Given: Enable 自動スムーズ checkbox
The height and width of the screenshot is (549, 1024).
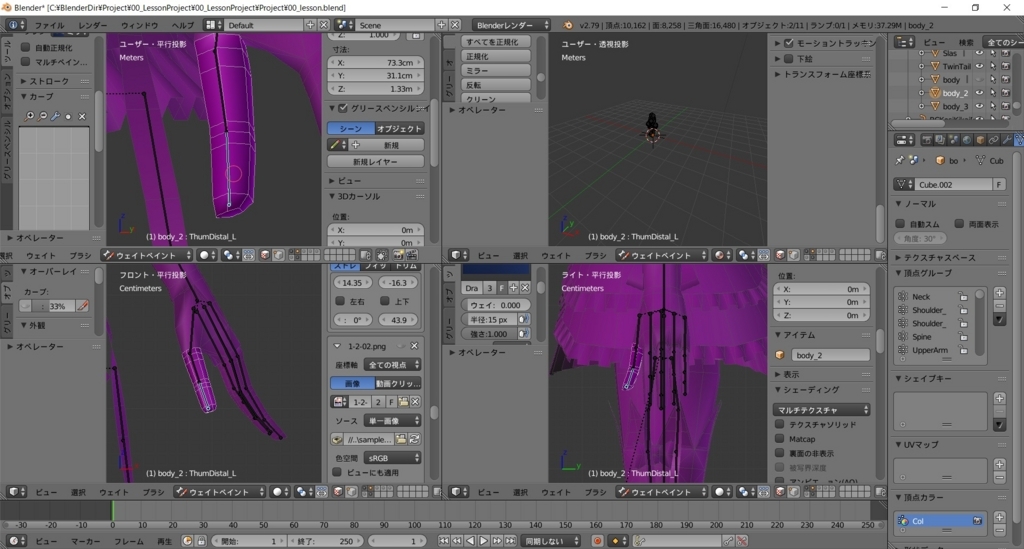Looking at the screenshot, I should point(900,223).
